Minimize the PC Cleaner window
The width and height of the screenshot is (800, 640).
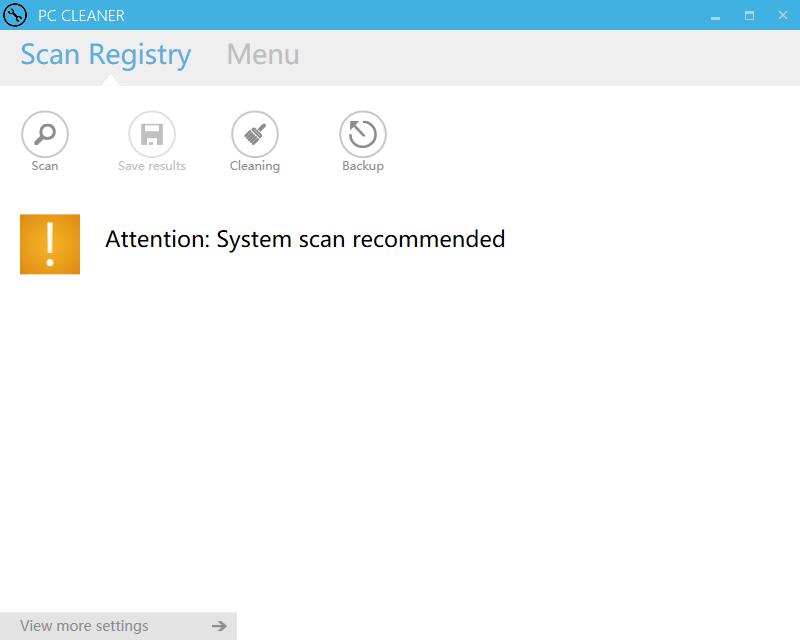pos(715,16)
